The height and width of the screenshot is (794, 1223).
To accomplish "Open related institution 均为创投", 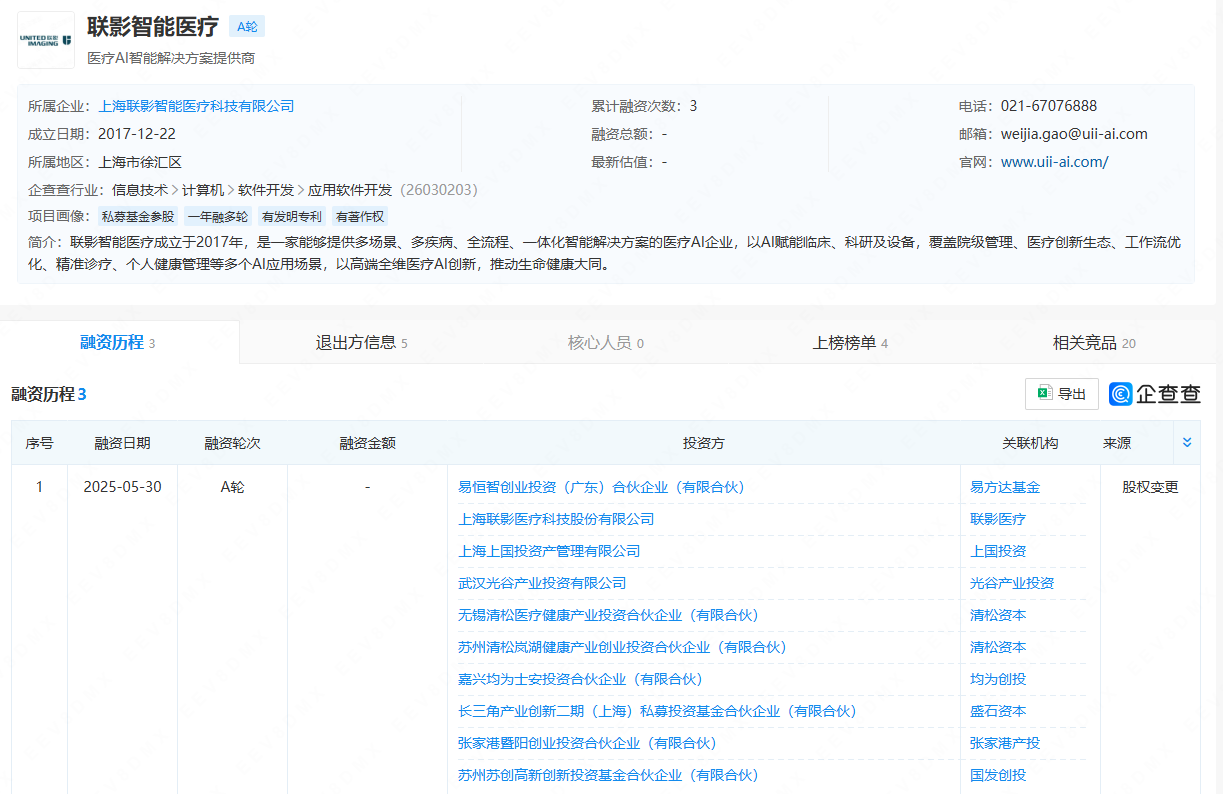I will [x=998, y=679].
